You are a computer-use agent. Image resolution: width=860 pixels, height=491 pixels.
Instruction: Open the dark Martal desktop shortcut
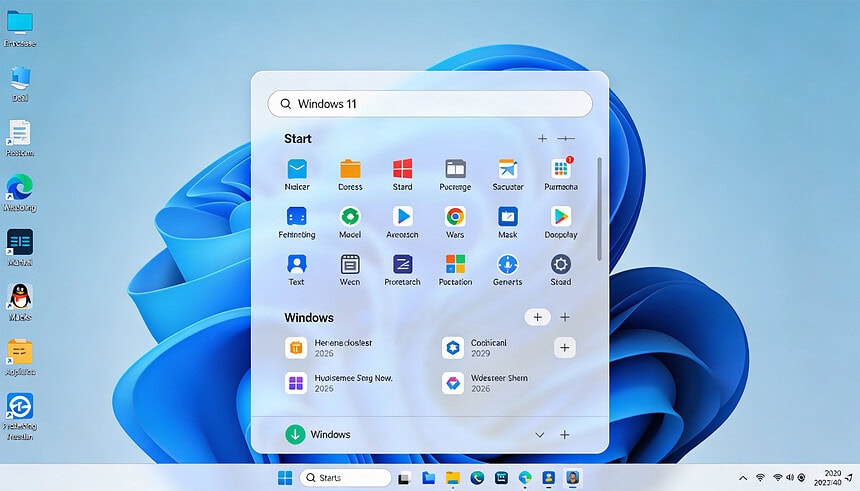(20, 242)
